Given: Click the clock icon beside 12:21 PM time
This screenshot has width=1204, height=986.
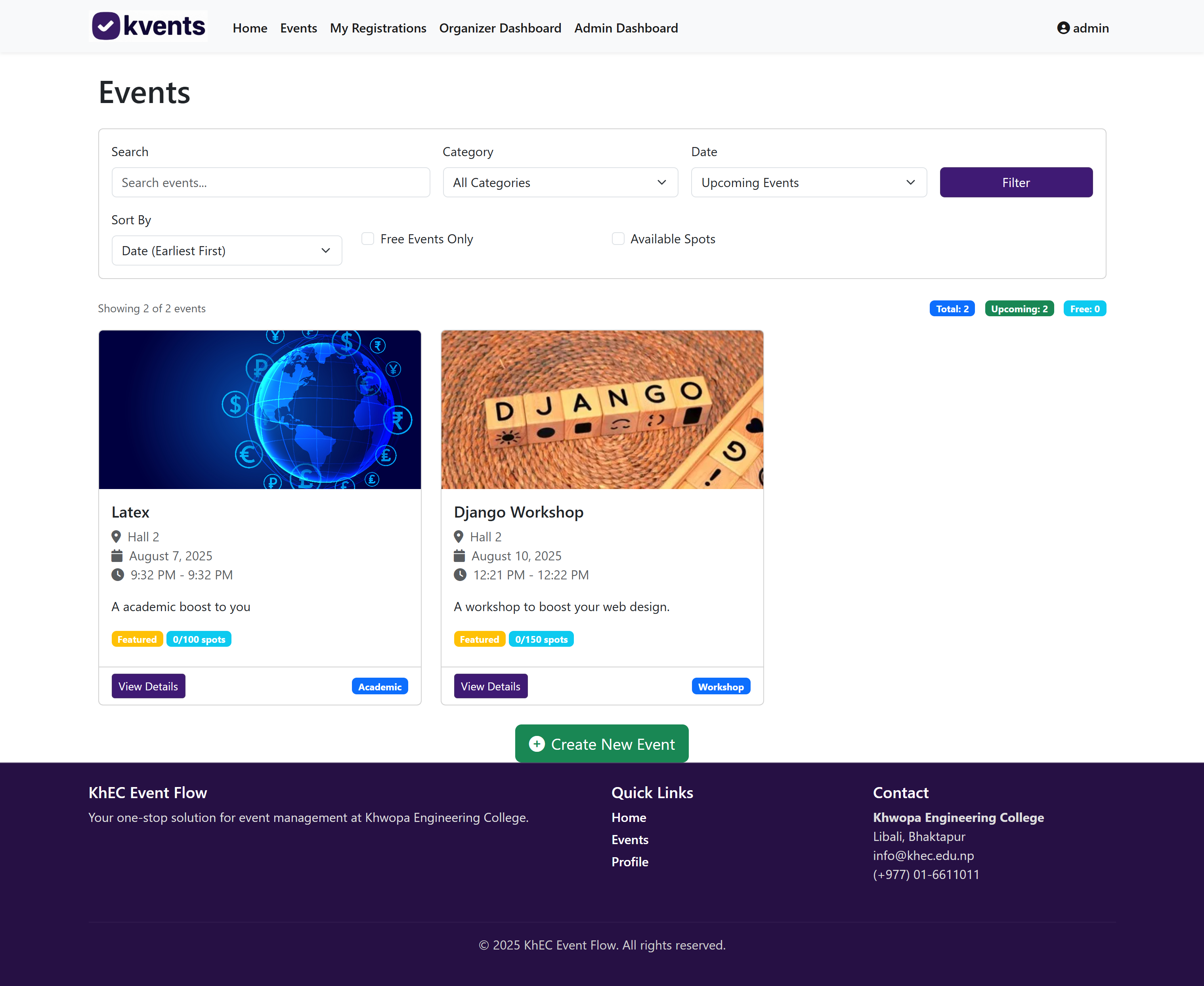Looking at the screenshot, I should (x=460, y=575).
